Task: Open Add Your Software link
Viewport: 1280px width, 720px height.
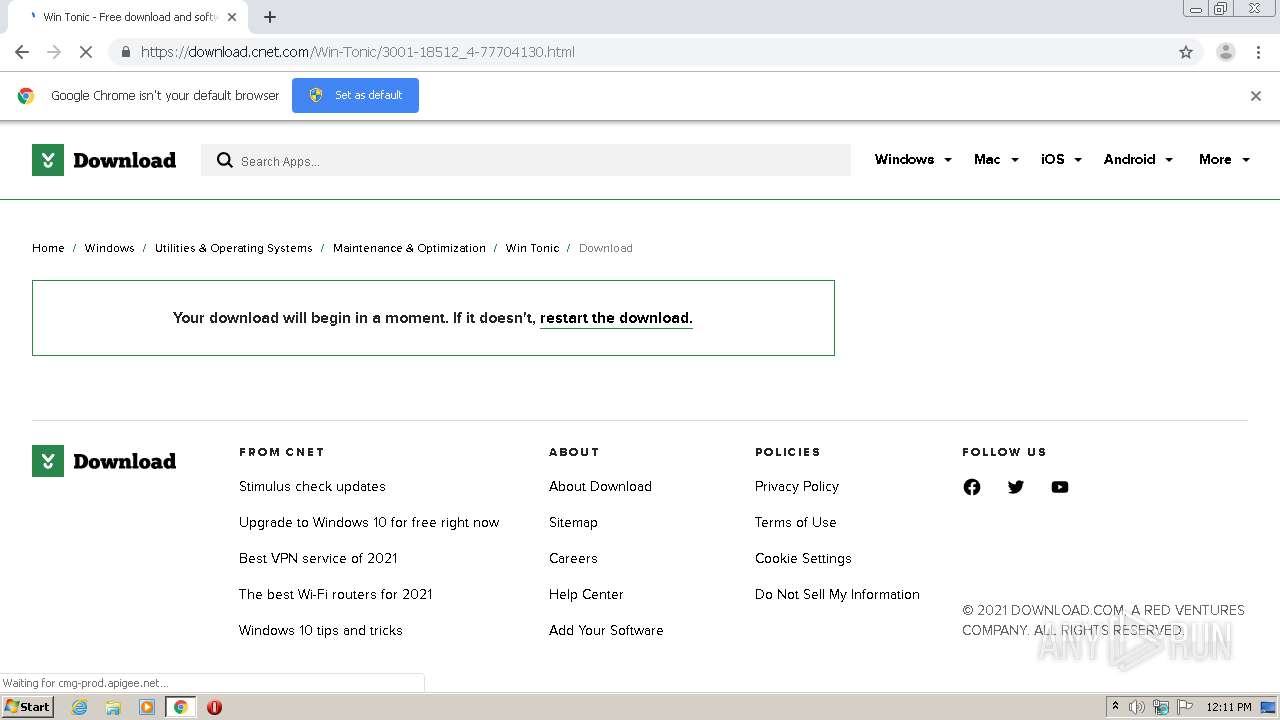Action: pyautogui.click(x=606, y=630)
